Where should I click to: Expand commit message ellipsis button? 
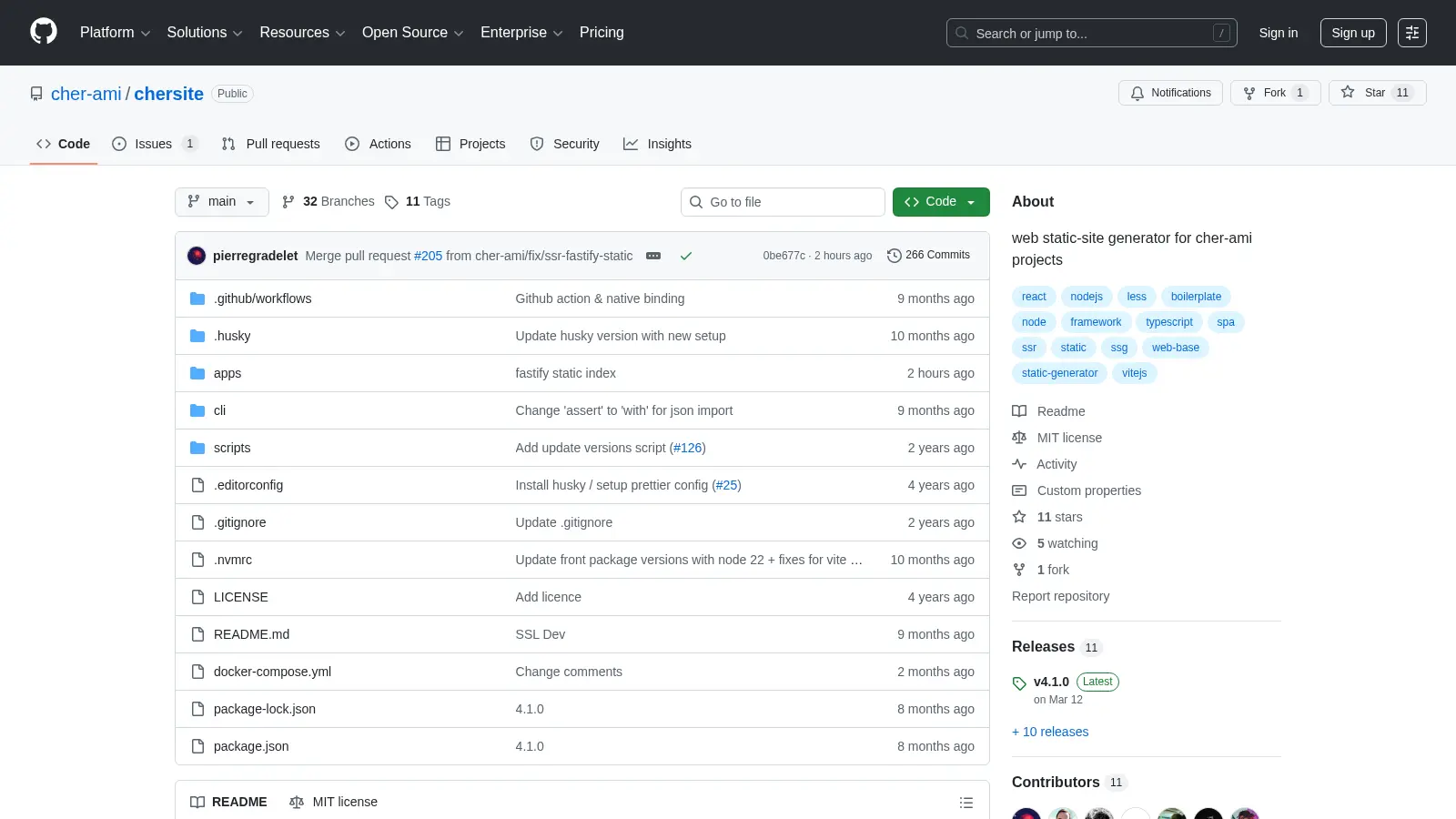point(653,256)
